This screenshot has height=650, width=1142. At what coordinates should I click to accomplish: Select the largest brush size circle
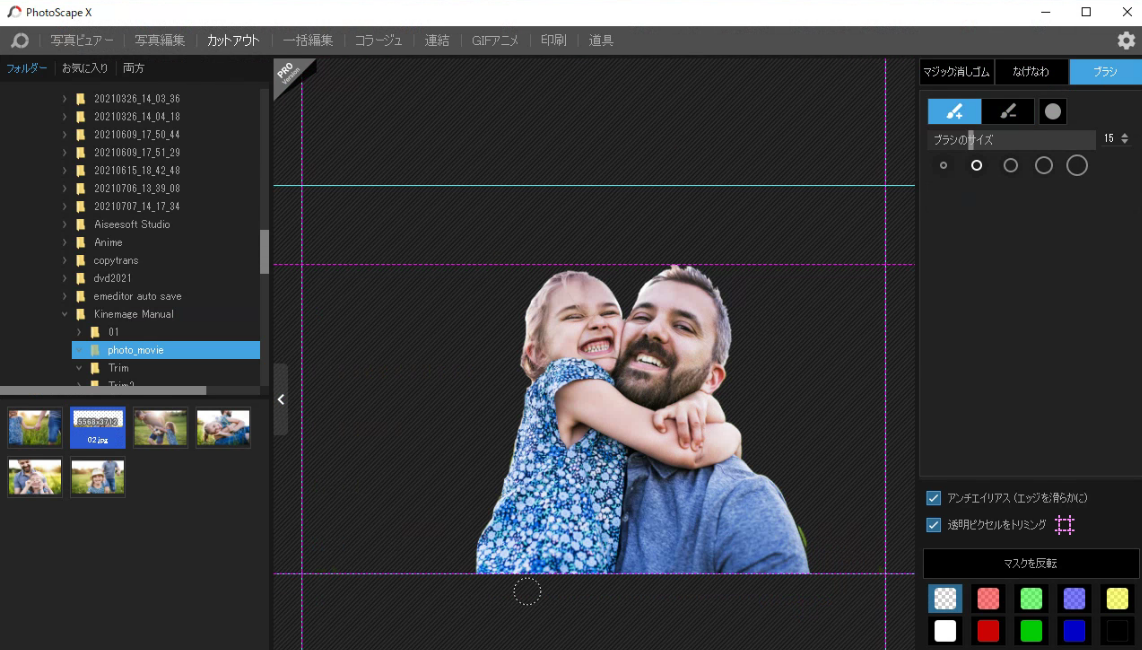point(1077,165)
